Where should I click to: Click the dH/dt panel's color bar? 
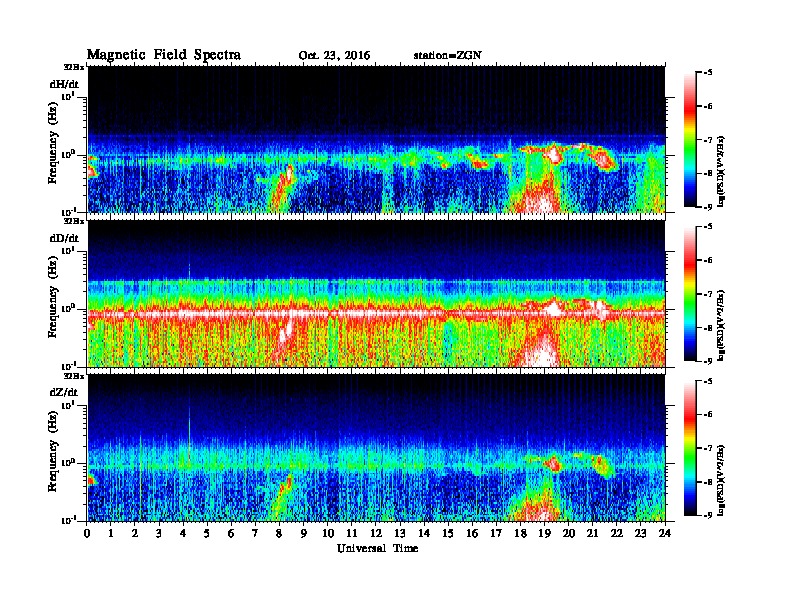690,140
